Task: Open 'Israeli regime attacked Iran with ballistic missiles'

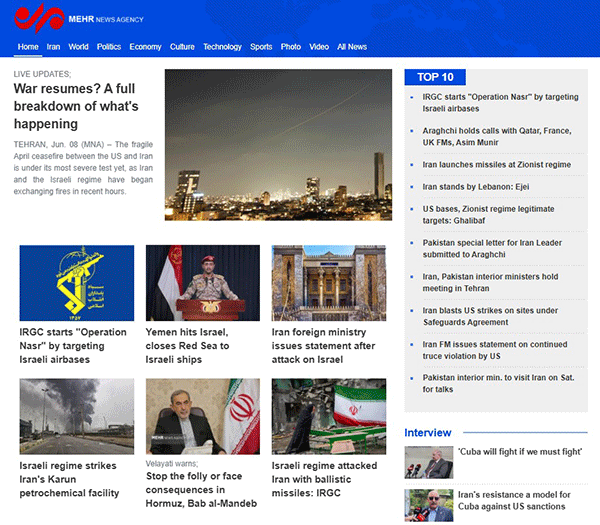Action: click(324, 479)
